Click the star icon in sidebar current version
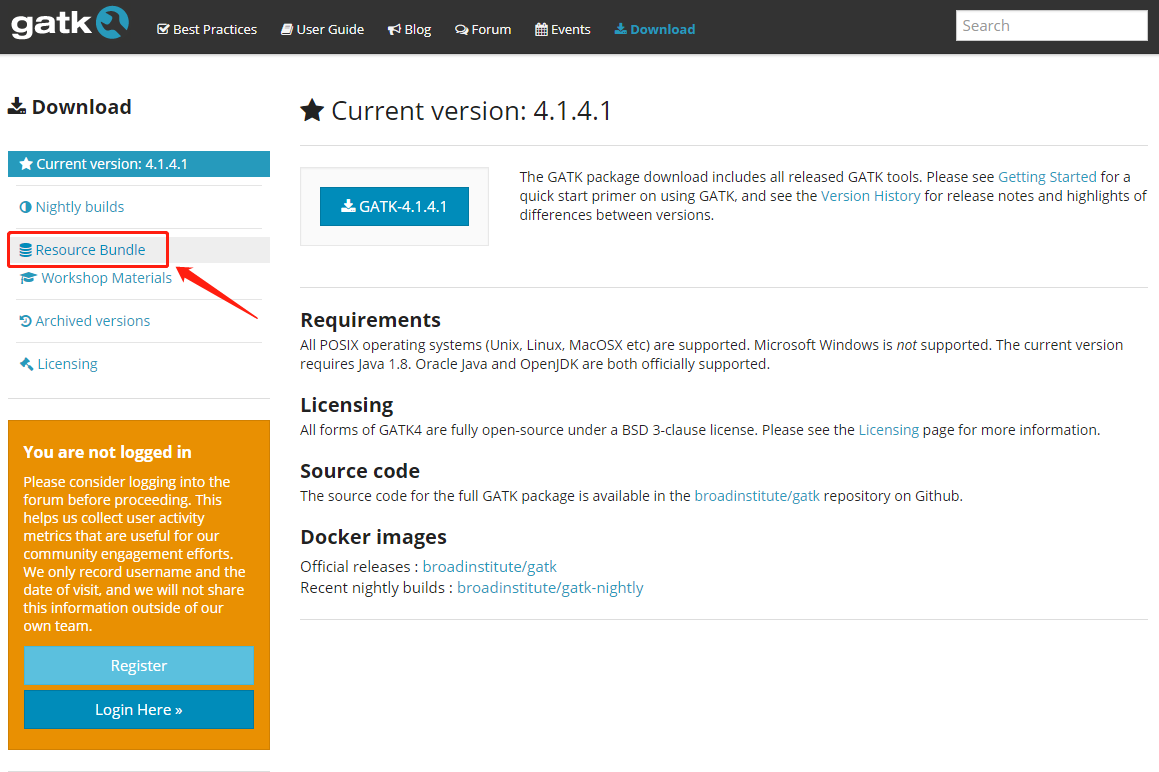 (x=26, y=163)
